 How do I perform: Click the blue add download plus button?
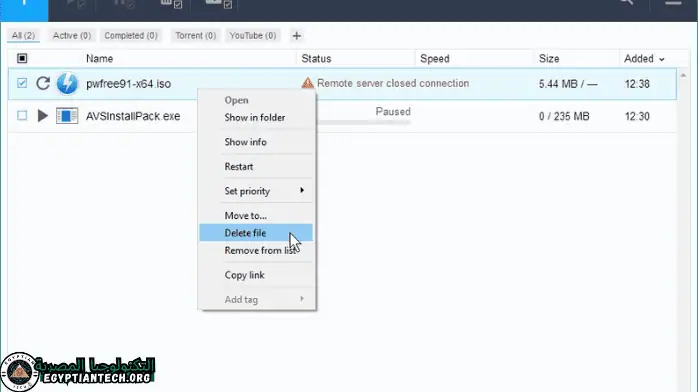pos(24,10)
